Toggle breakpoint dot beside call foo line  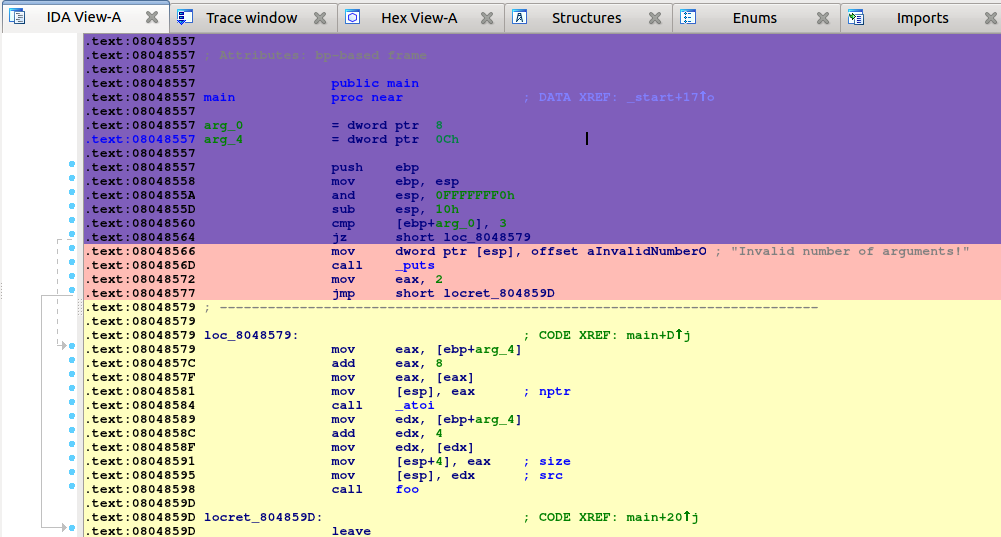coord(72,490)
